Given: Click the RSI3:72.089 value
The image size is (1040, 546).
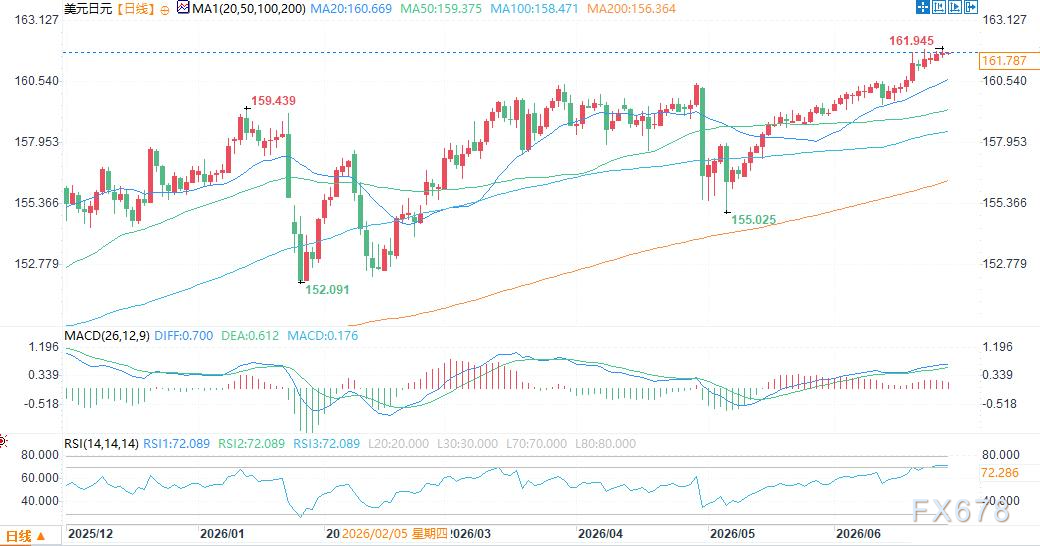Looking at the screenshot, I should (327, 443).
